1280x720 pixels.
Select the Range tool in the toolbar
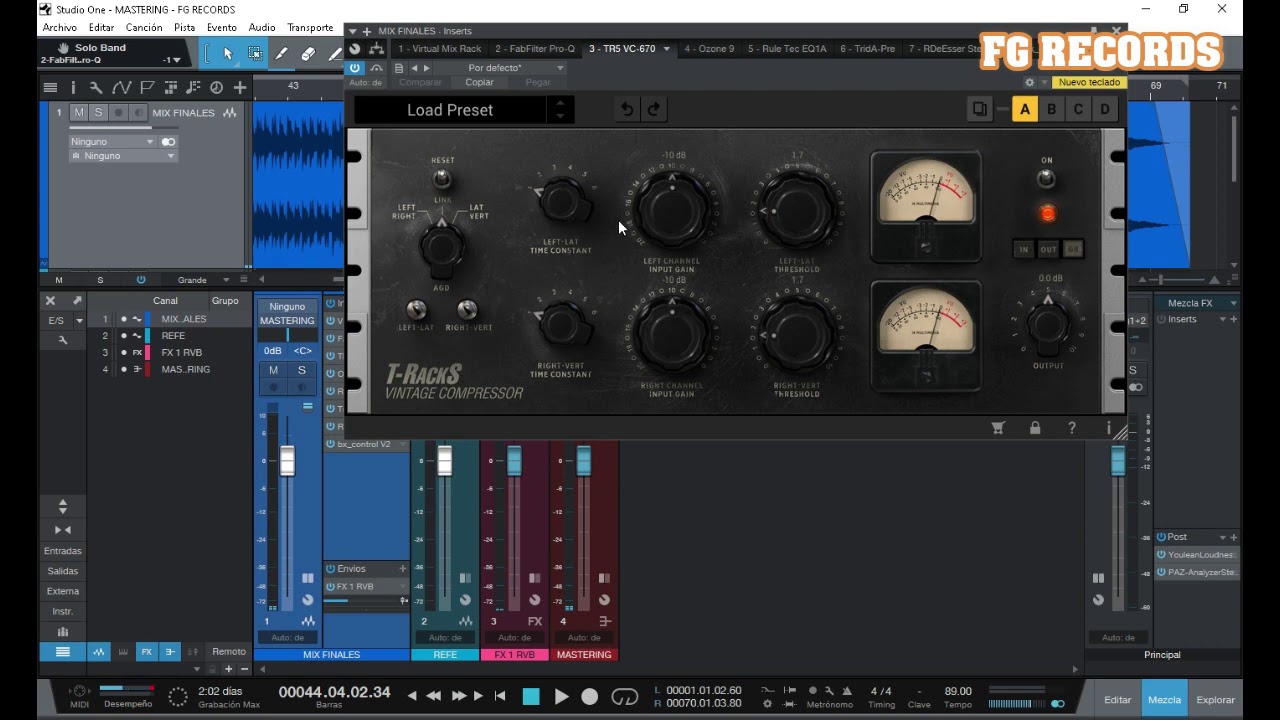255,54
